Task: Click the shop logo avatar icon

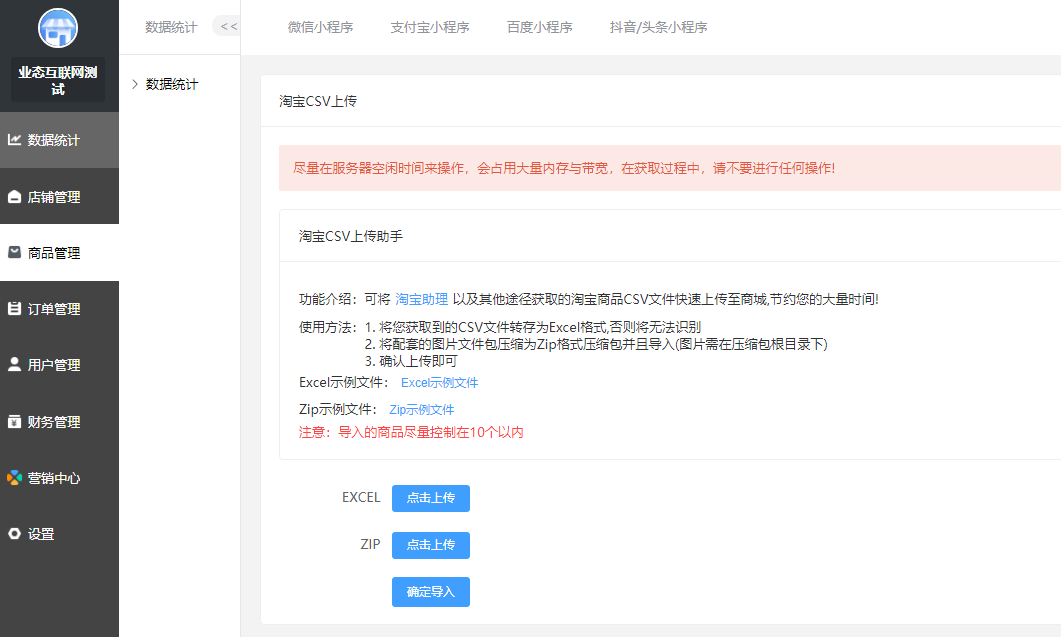Action: click(x=58, y=28)
